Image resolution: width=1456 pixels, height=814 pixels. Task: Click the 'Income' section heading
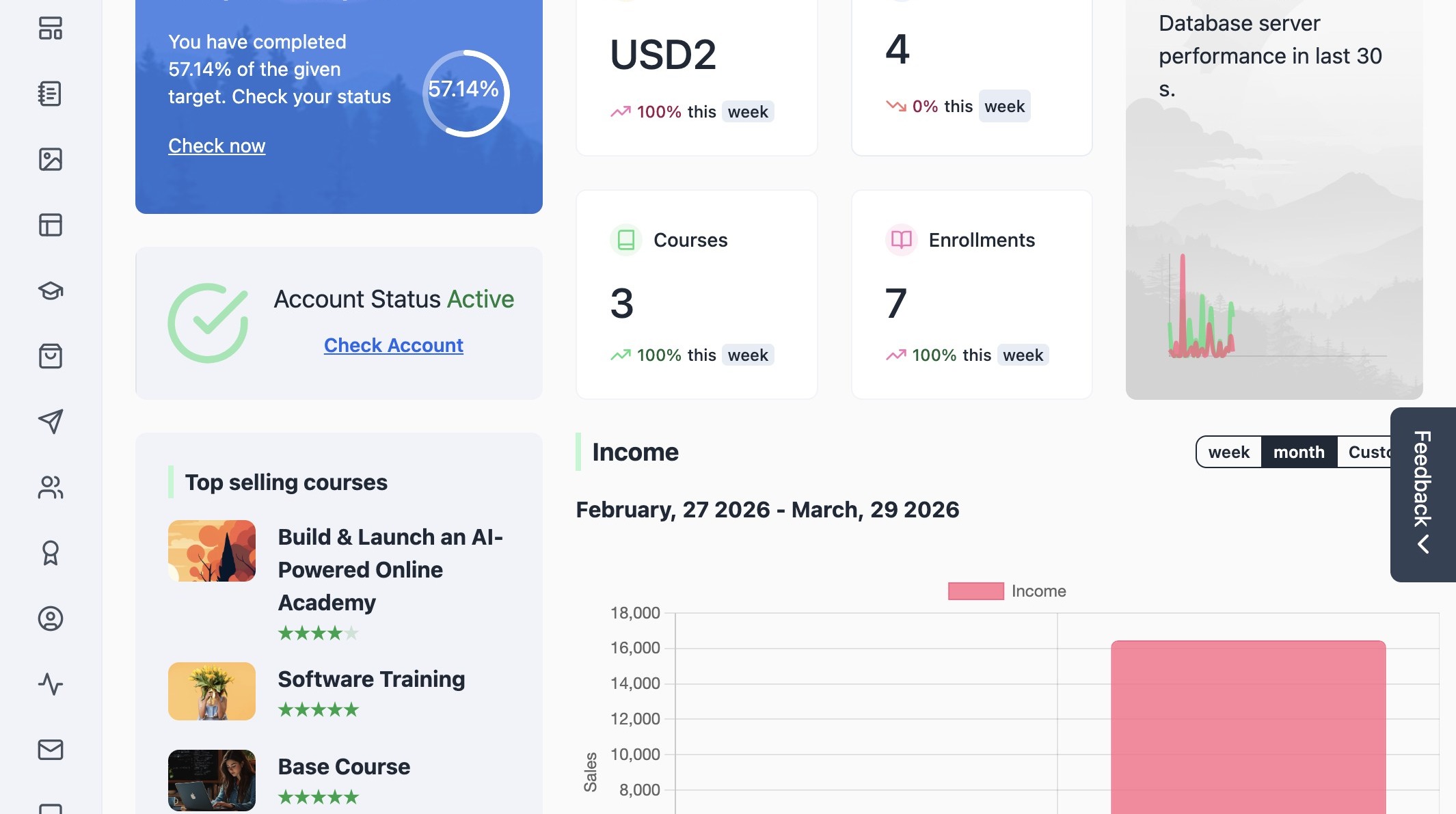click(635, 452)
